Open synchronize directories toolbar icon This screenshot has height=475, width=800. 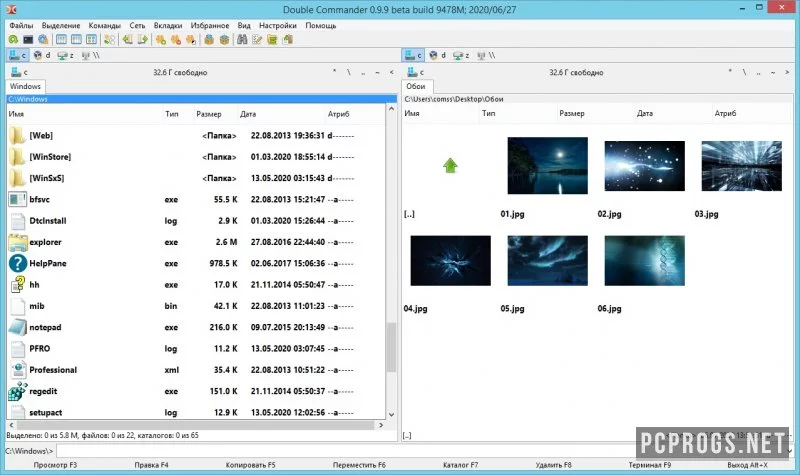point(272,39)
